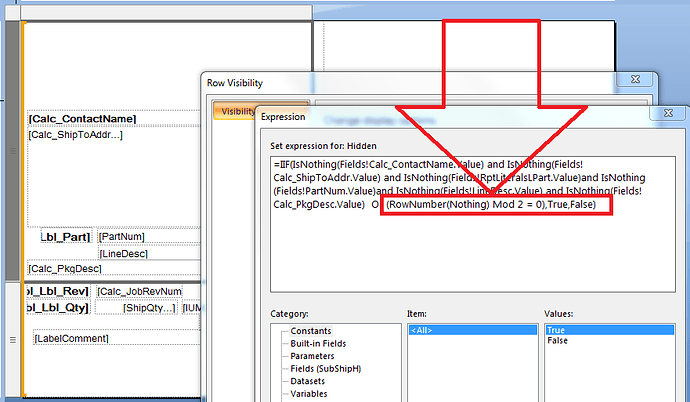
Task: Select the [PartNum] field cell
Action: coord(148,237)
